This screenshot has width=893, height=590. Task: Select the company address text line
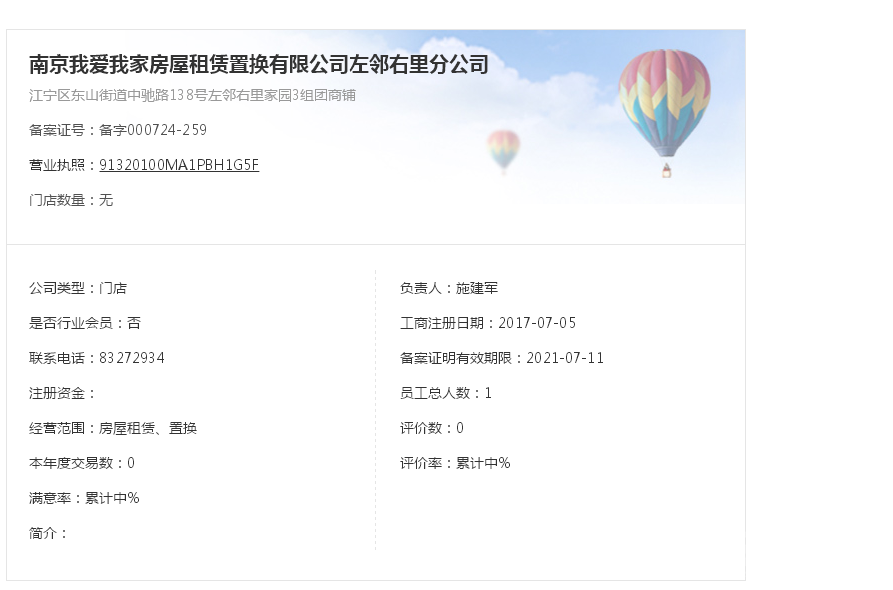pos(192,95)
